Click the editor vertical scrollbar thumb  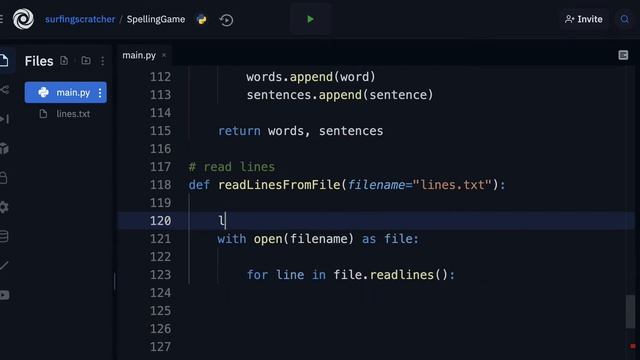(x=631, y=311)
